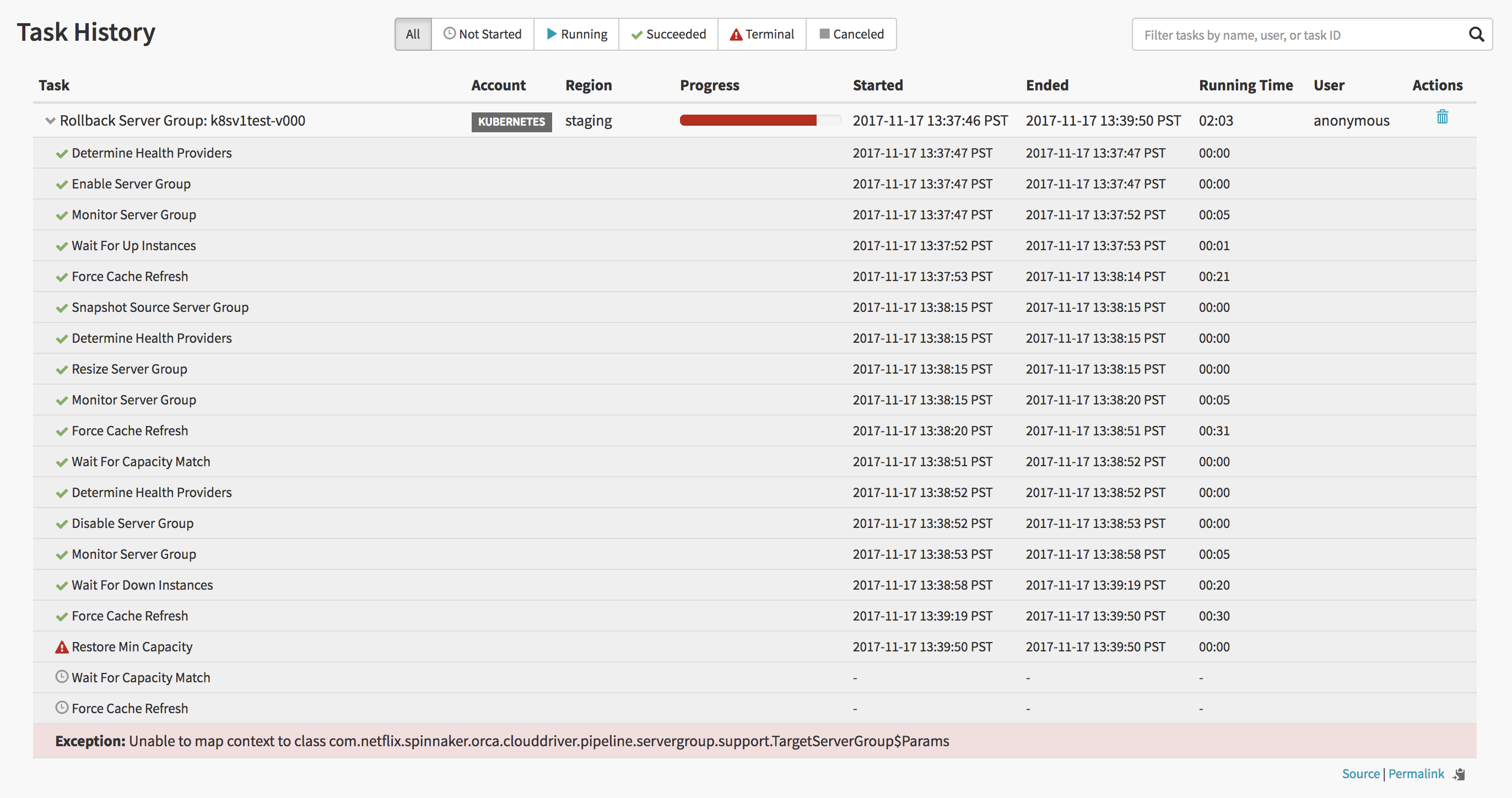Viewport: 1512px width, 798px height.
Task: Toggle the Not Started status filter button
Action: point(481,34)
